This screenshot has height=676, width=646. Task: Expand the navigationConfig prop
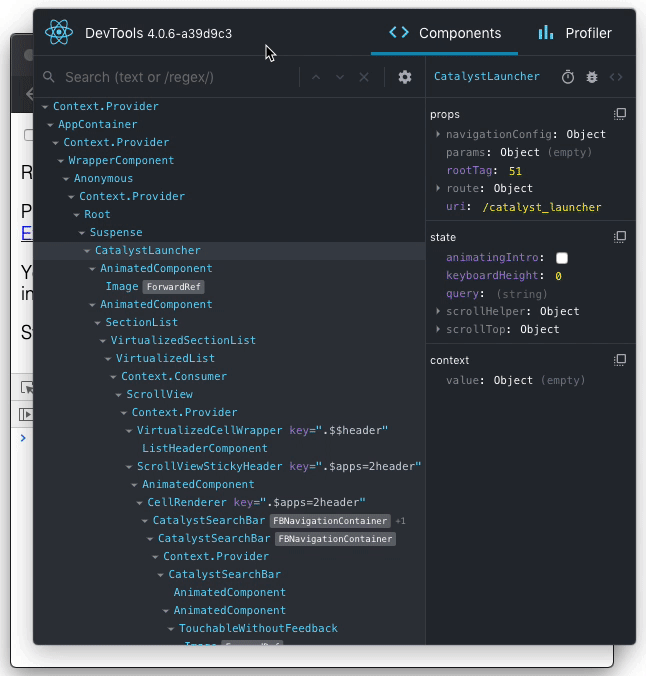coord(438,134)
